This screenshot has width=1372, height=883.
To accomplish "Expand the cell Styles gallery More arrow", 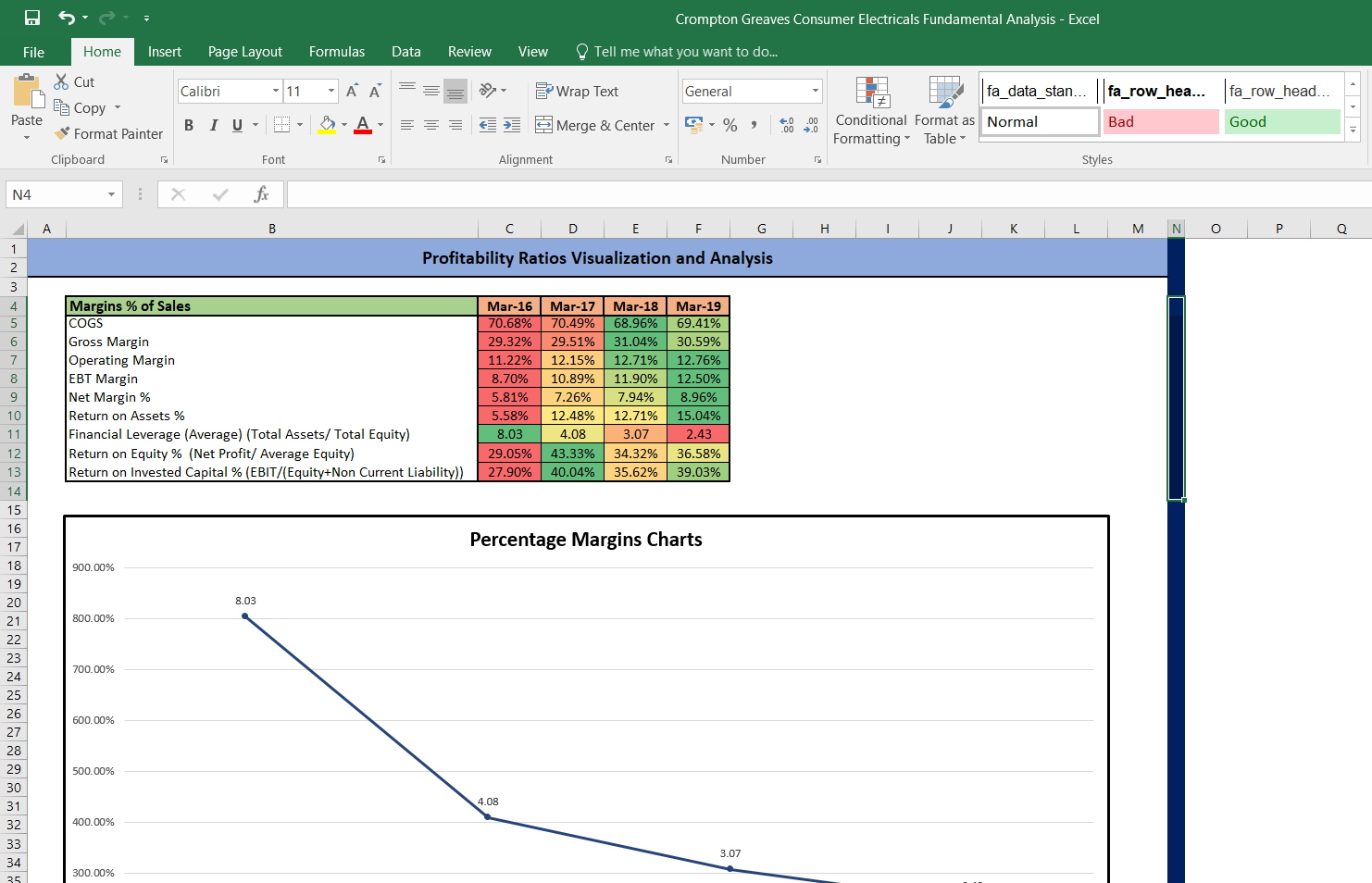I will coord(1353,130).
